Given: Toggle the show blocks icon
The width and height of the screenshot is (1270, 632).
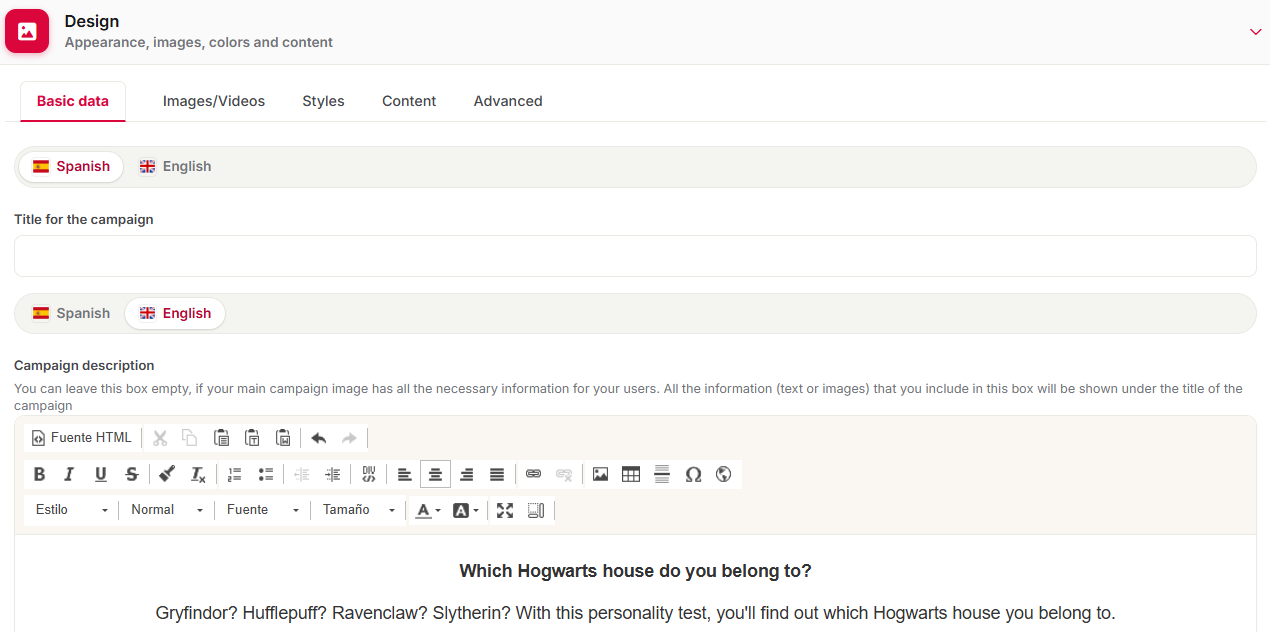Looking at the screenshot, I should click(x=536, y=510).
